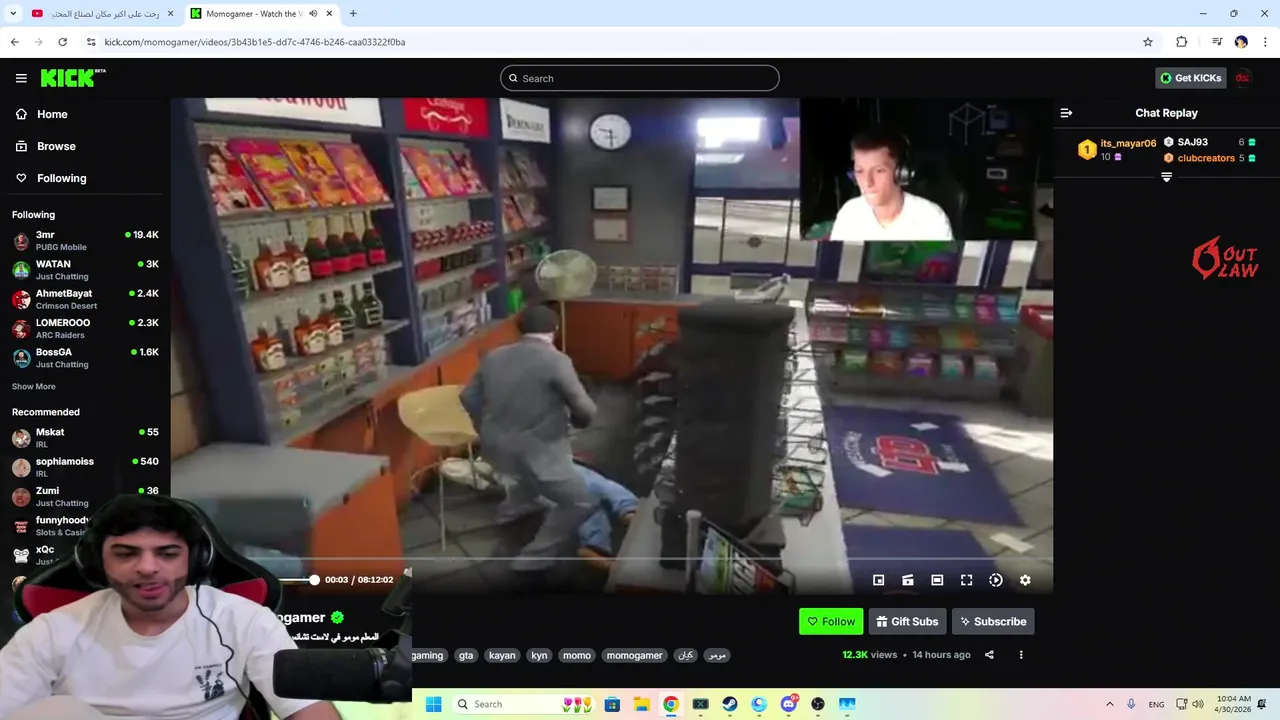Select the momo tag
Viewport: 1280px width, 720px height.
(577, 655)
